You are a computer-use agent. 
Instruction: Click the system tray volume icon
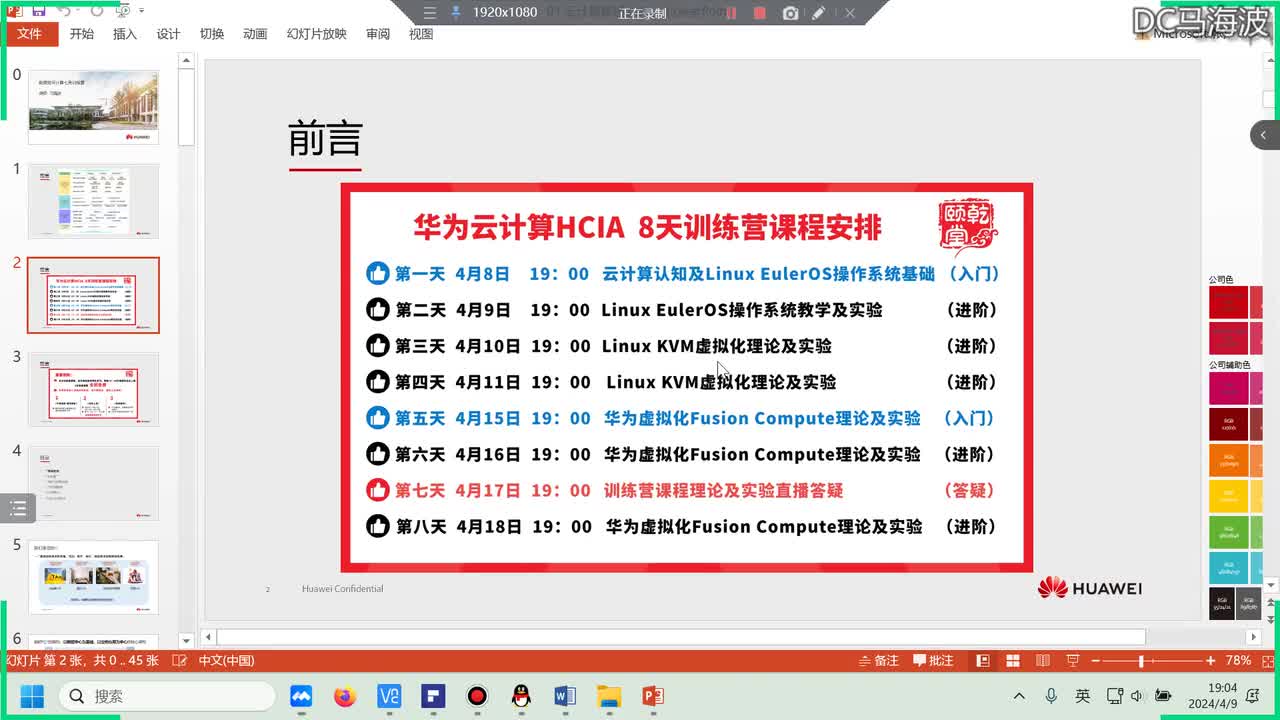[1137, 696]
